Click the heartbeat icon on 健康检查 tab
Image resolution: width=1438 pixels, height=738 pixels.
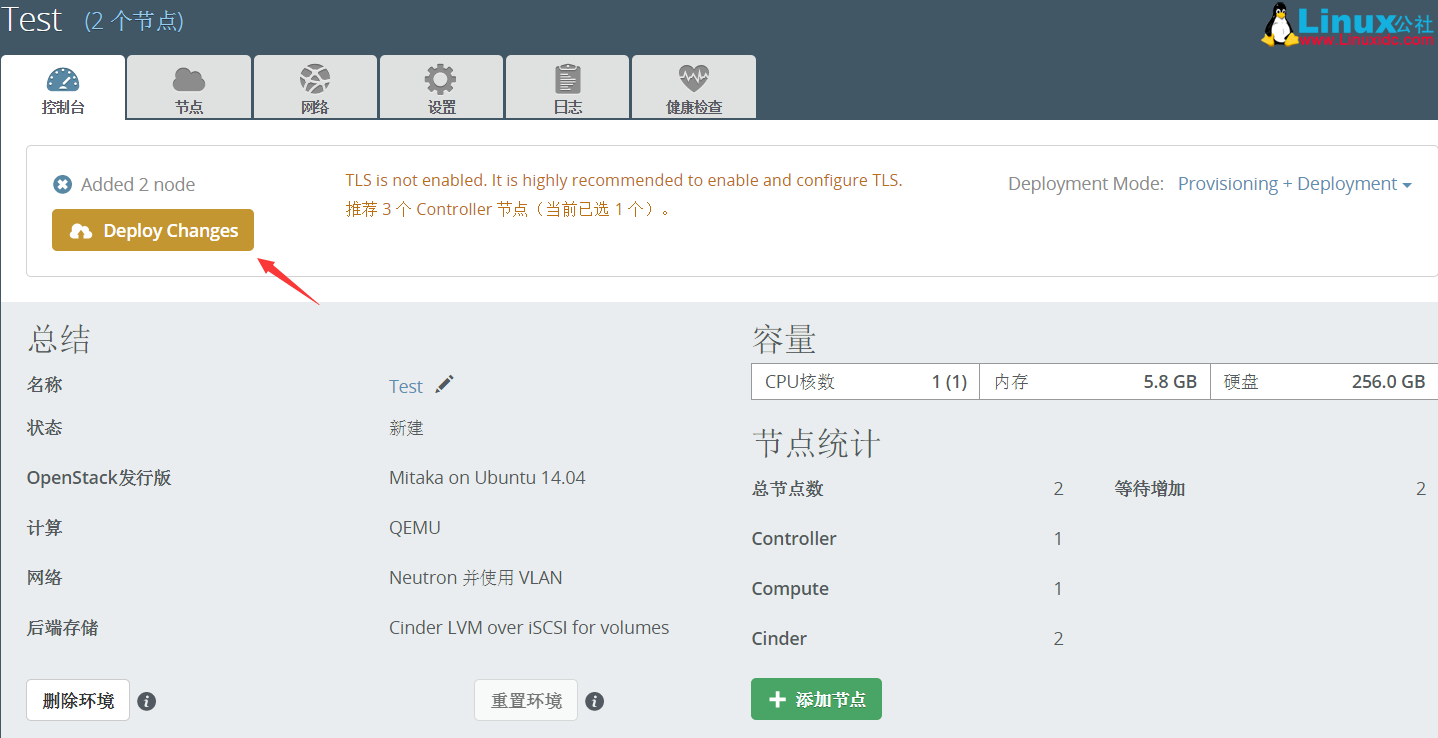(x=693, y=75)
